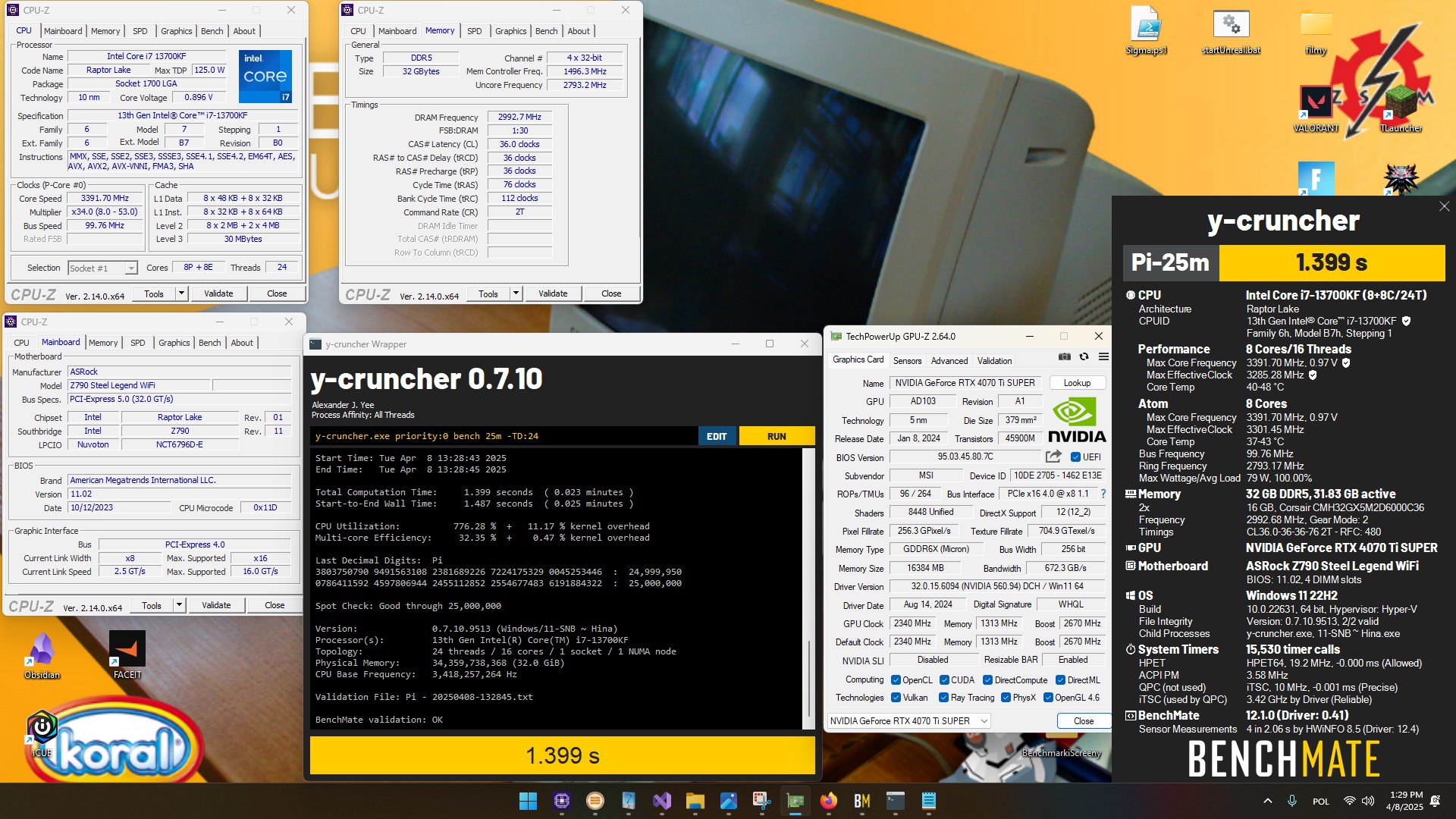Screen dimensions: 1456x819
Task: Click the BIOS export share icon in GPU-Z
Action: coord(1053,457)
